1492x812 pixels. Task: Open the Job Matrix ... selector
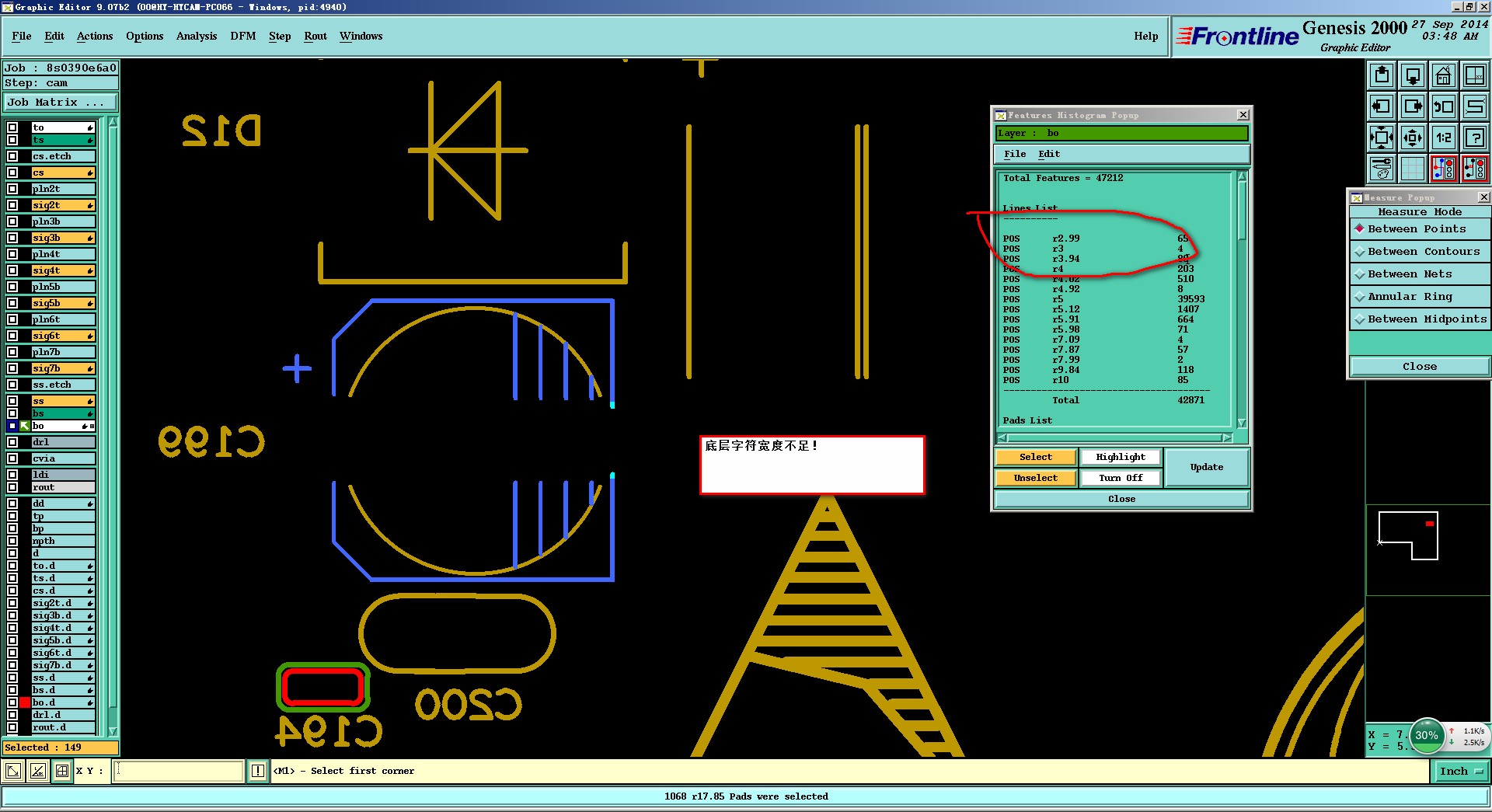click(x=61, y=102)
